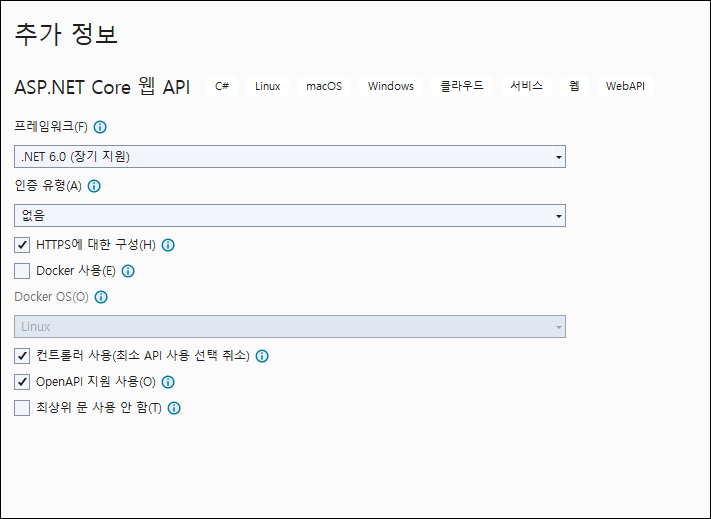Image resolution: width=711 pixels, height=519 pixels.
Task: Click info icon beside 컨트롤러 사용 option
Action: click(x=262, y=356)
